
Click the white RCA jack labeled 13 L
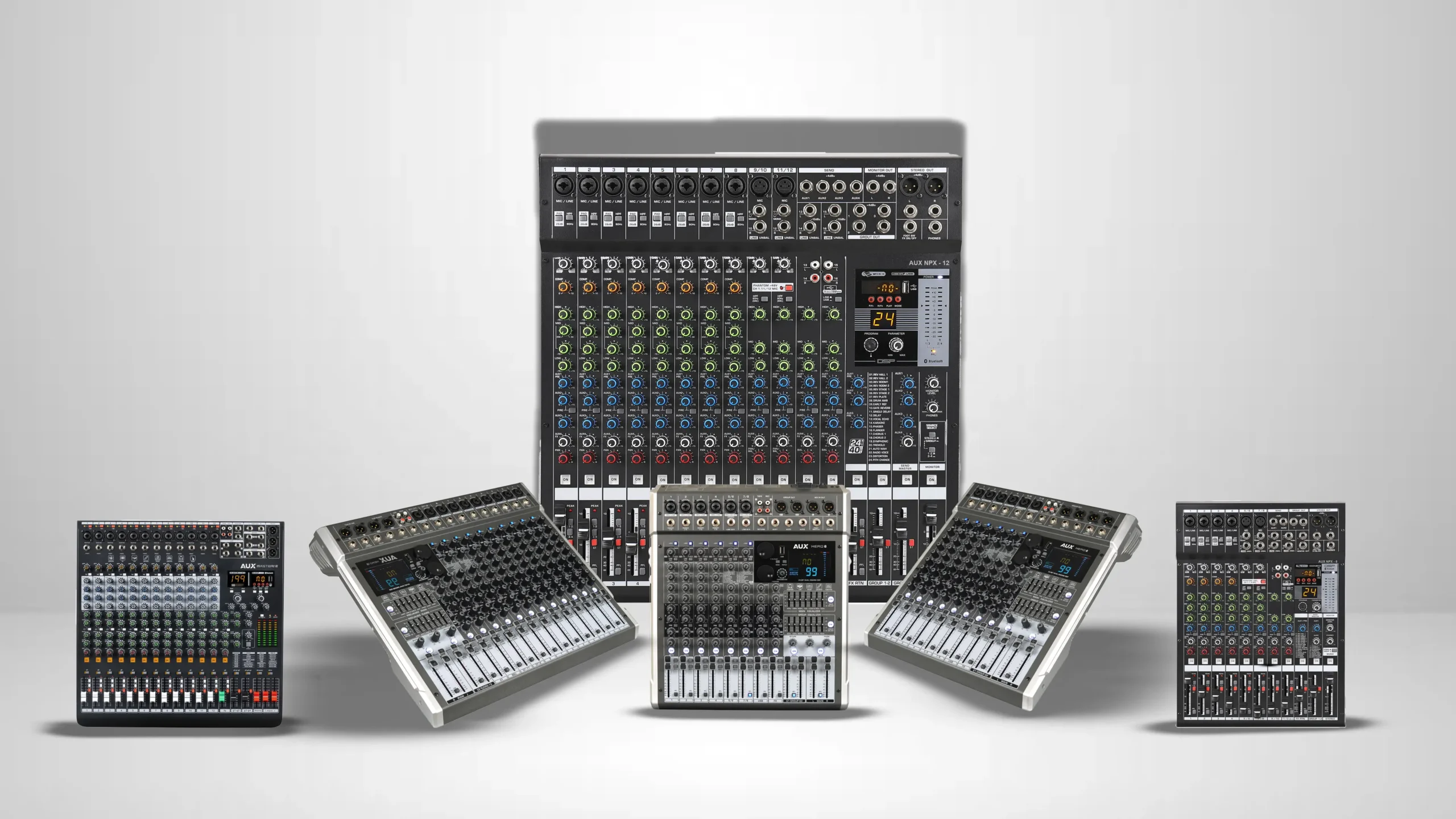[x=816, y=265]
